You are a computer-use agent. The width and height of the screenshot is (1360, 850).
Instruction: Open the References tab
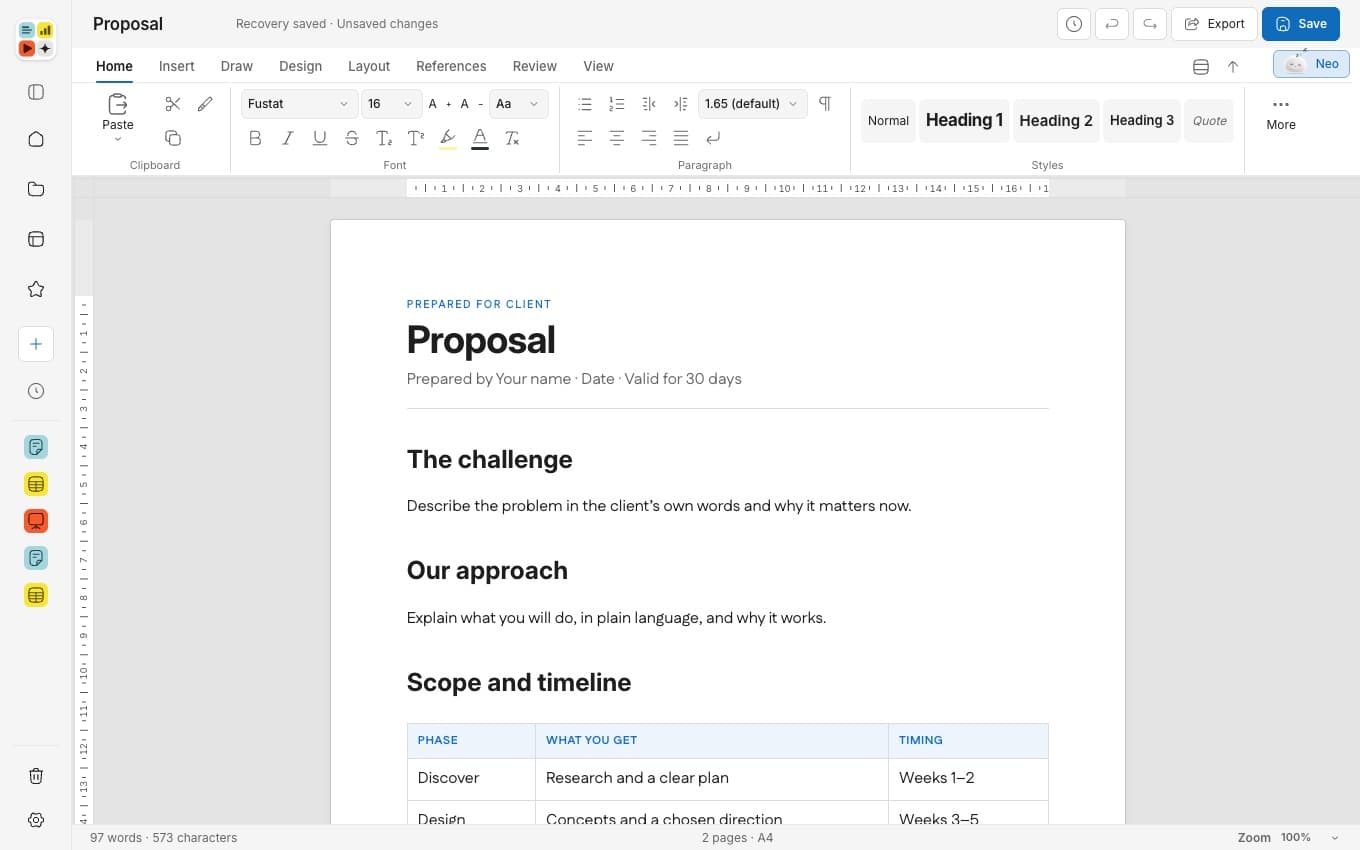tap(451, 66)
